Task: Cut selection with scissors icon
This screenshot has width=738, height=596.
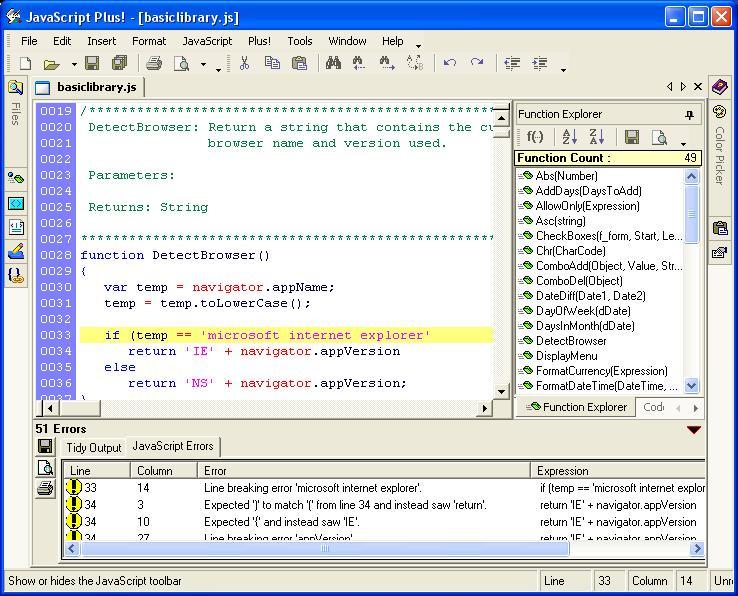Action: pos(244,63)
